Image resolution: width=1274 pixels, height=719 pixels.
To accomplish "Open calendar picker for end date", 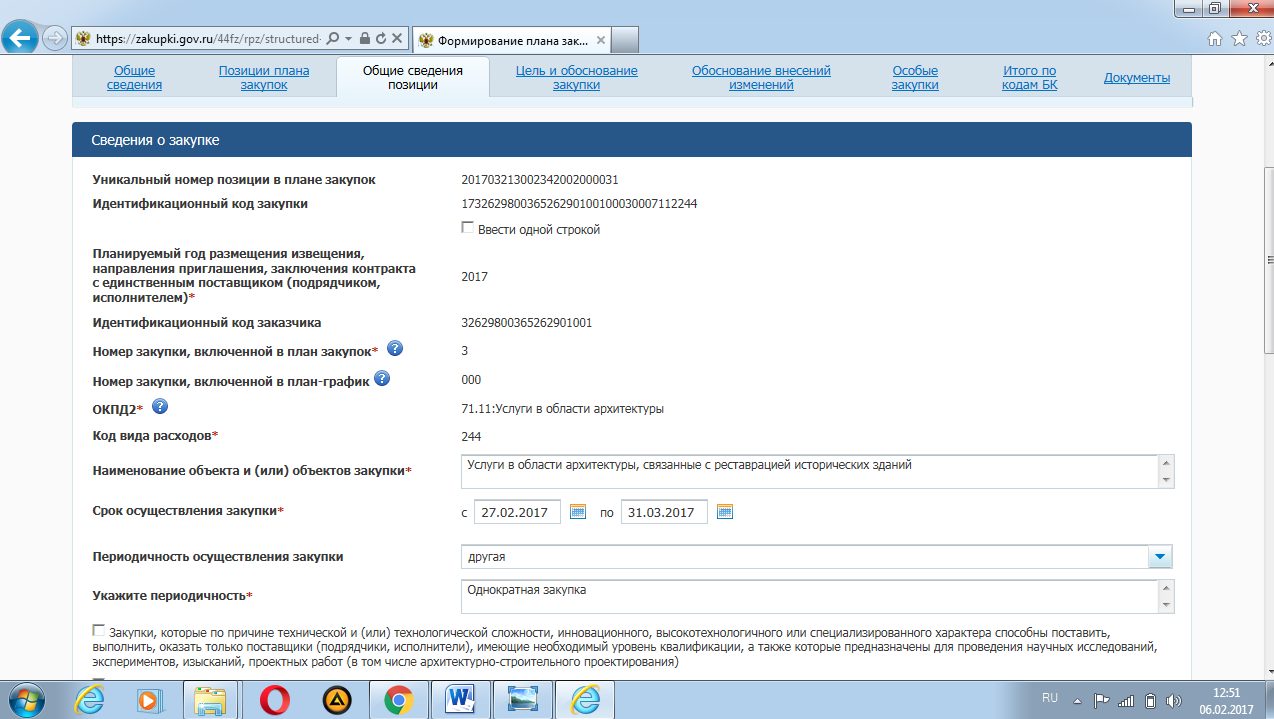I will [x=725, y=512].
